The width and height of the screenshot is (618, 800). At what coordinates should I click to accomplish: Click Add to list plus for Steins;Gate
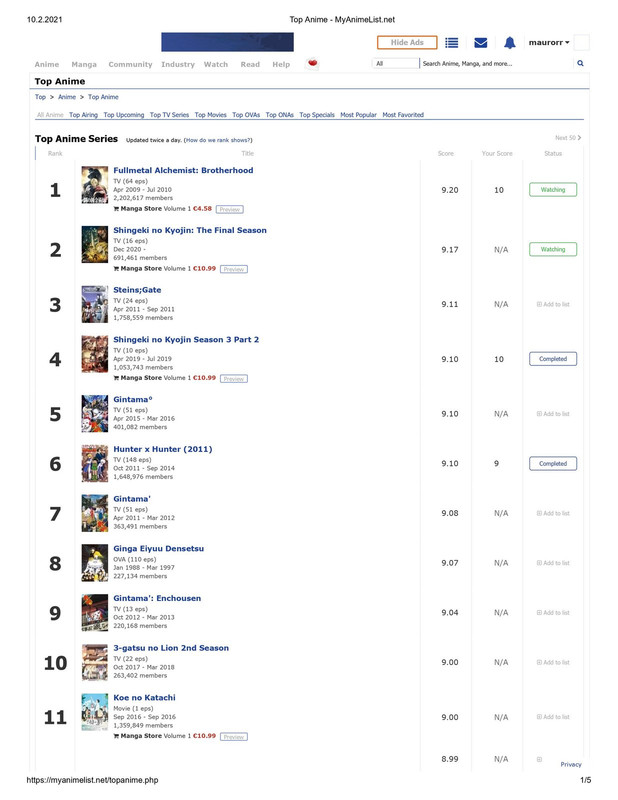[x=540, y=304]
